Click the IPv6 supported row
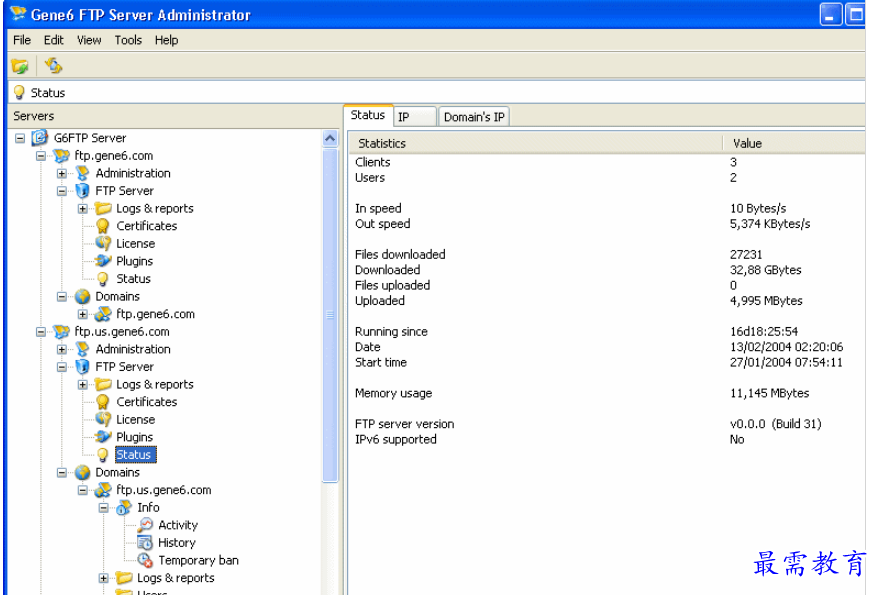The image size is (875, 595). (607, 439)
